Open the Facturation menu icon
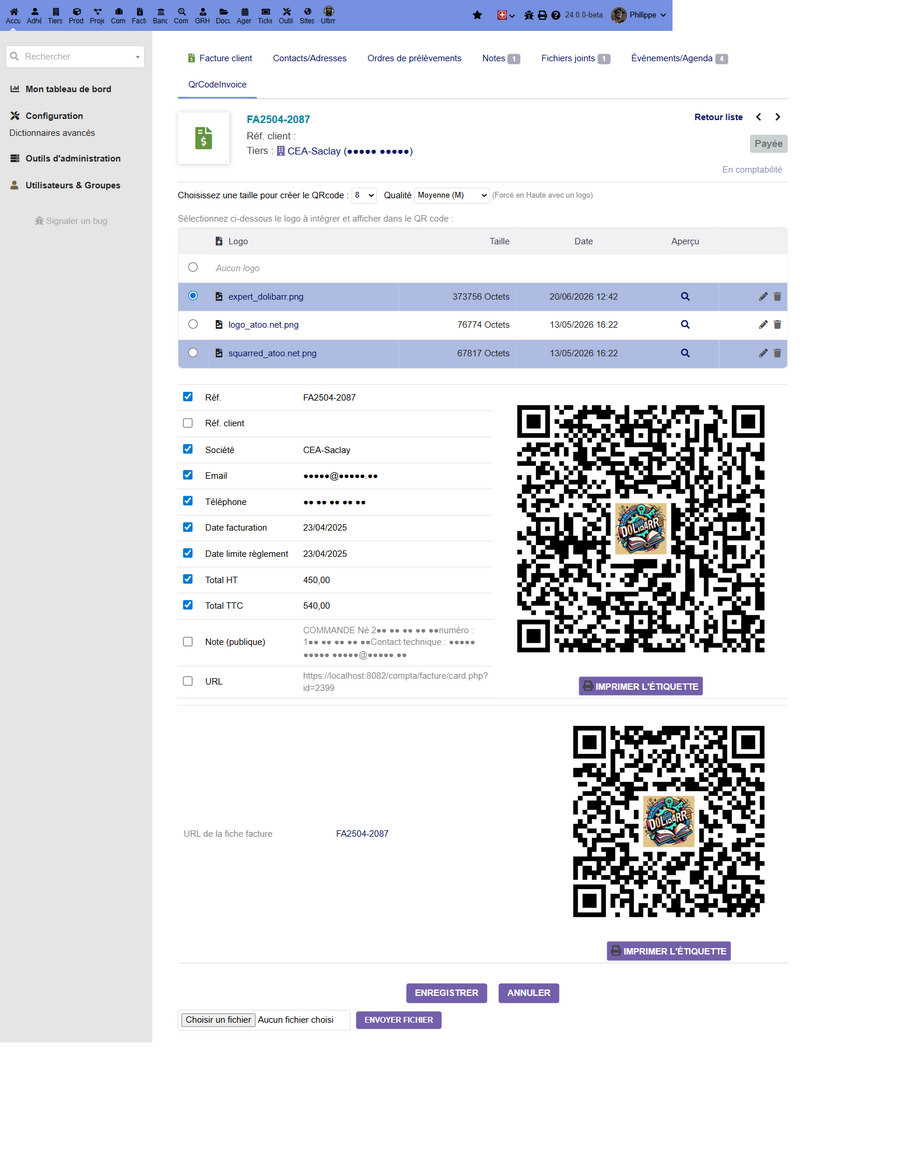The image size is (900, 1158). [140, 12]
